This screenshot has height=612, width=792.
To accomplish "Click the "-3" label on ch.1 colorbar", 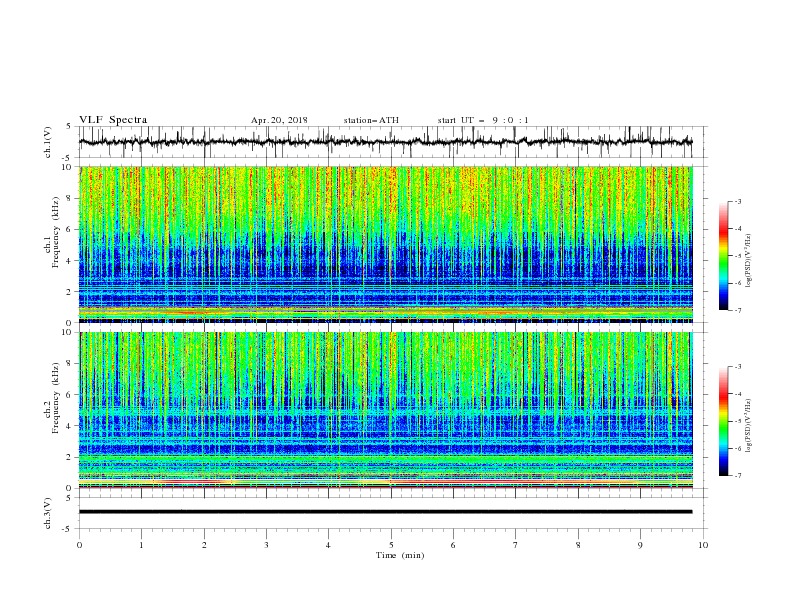I will (x=738, y=201).
